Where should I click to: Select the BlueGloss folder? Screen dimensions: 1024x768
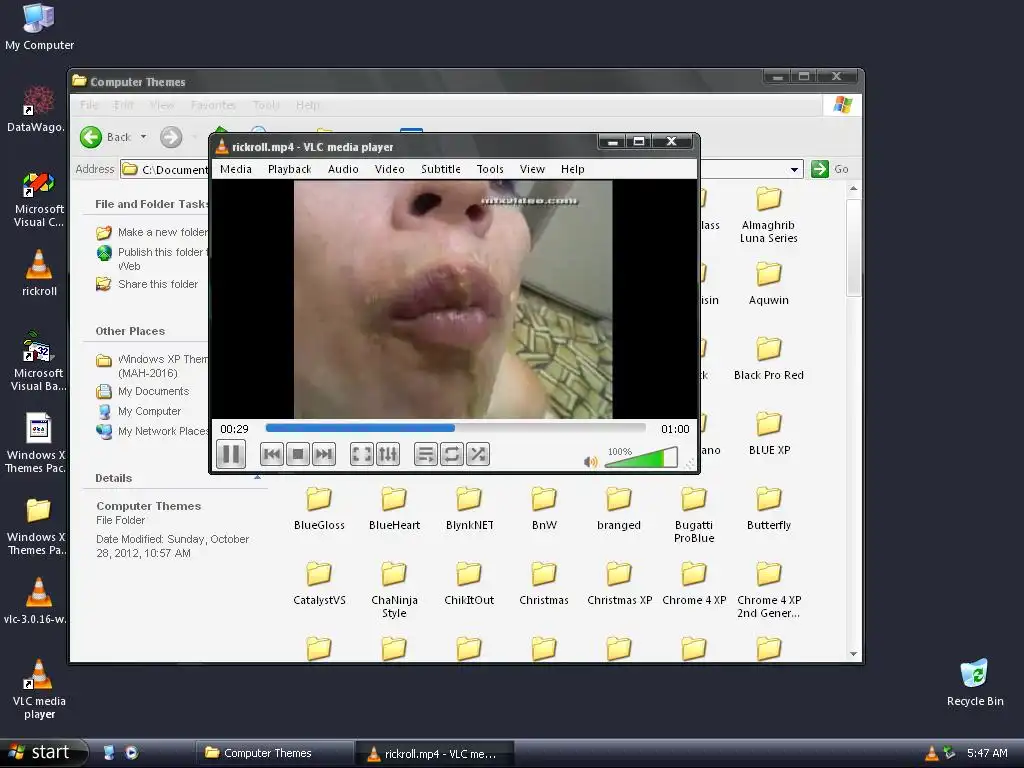tap(319, 509)
